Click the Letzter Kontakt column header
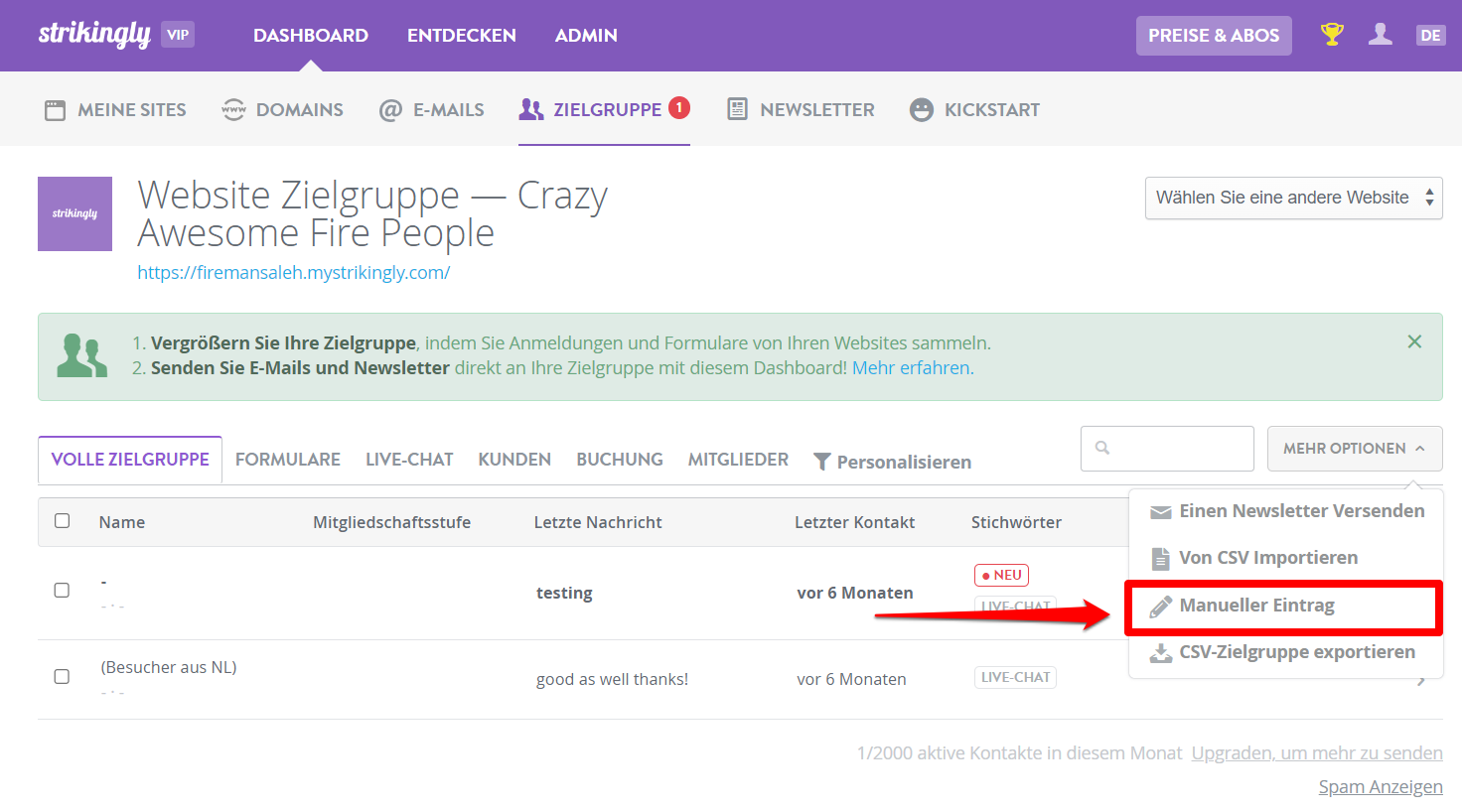The image size is (1462, 812). pyautogui.click(x=855, y=522)
